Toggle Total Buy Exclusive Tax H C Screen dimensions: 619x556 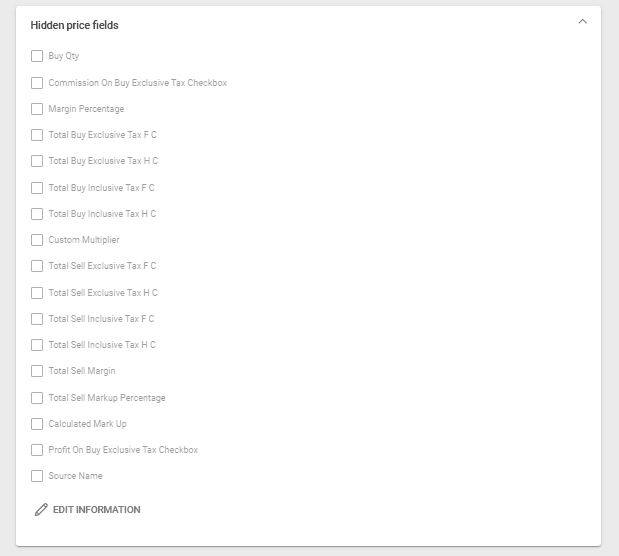[x=37, y=161]
